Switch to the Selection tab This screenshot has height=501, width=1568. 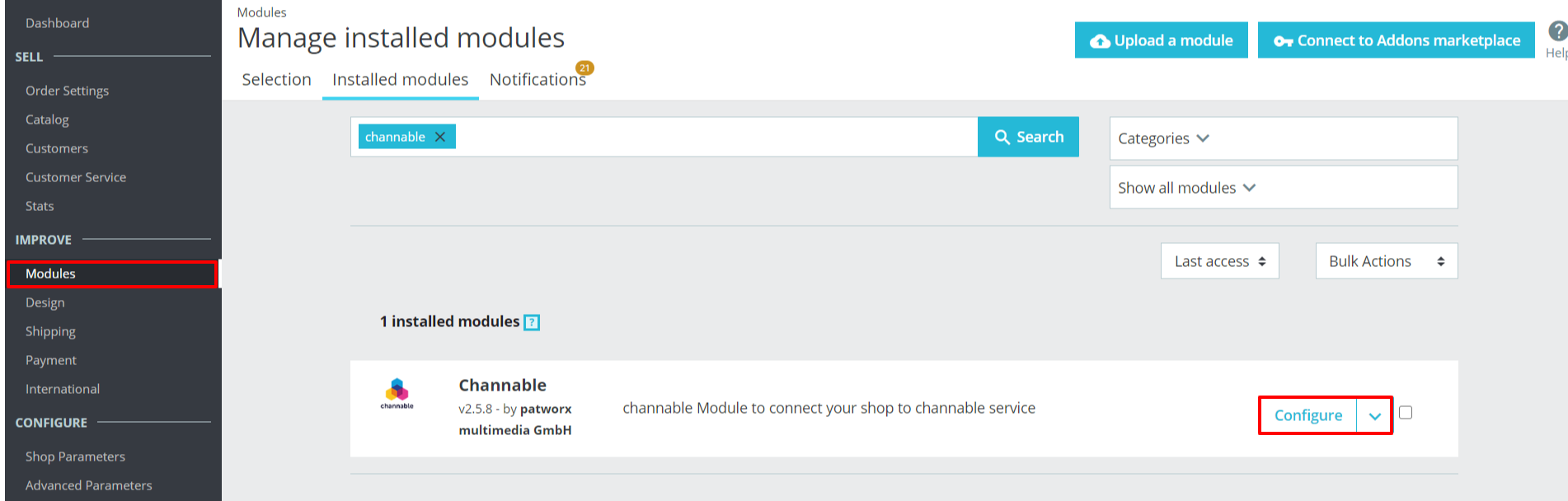[x=277, y=80]
